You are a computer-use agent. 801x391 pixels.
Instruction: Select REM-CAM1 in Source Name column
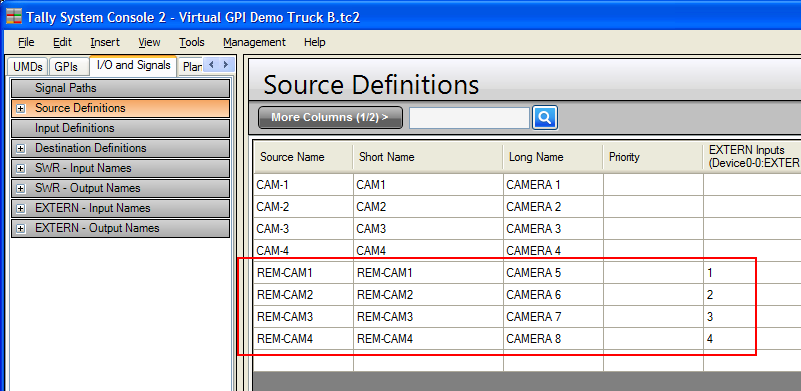pos(303,273)
